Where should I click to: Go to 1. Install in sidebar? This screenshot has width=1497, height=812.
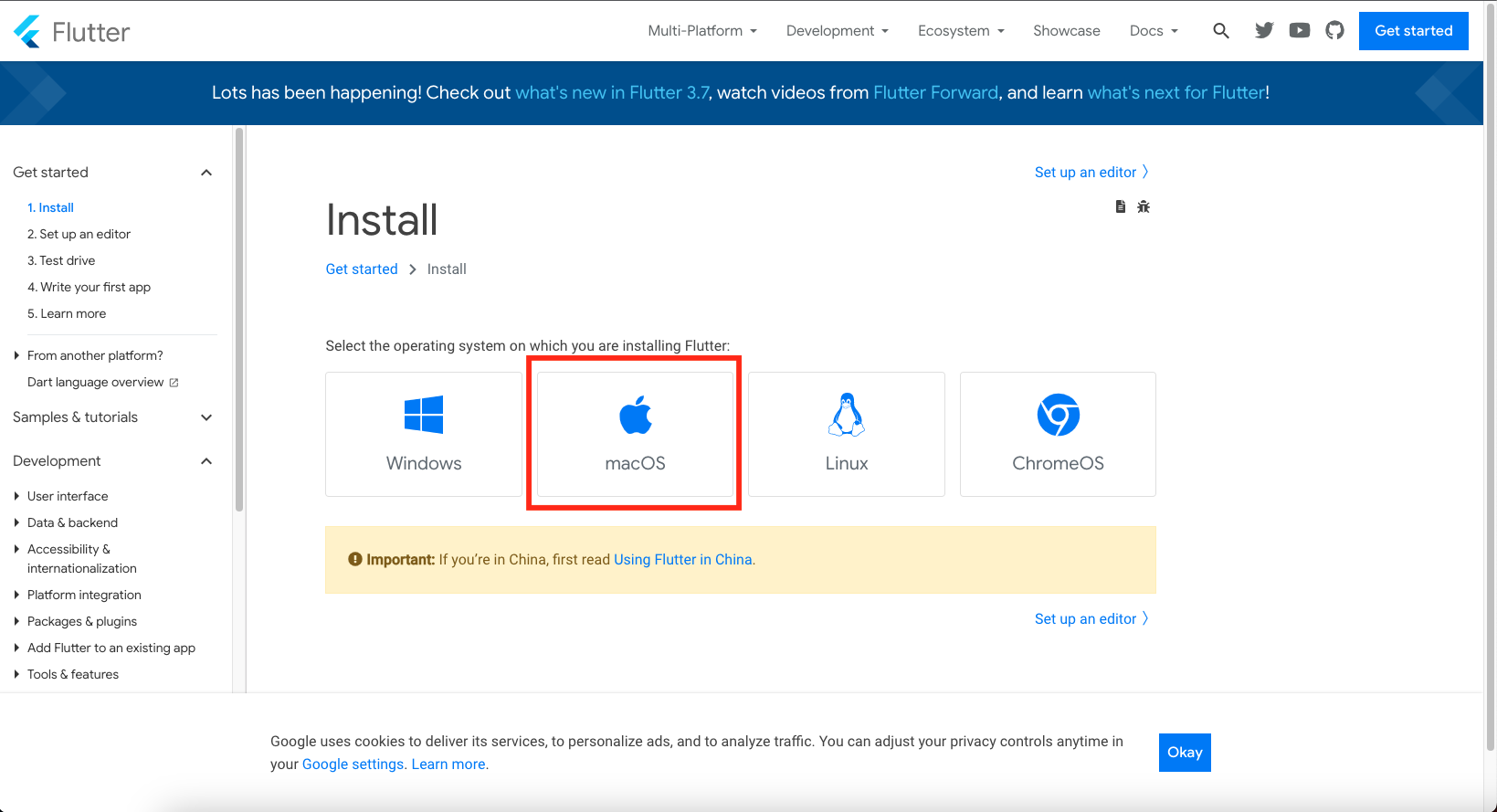click(50, 207)
